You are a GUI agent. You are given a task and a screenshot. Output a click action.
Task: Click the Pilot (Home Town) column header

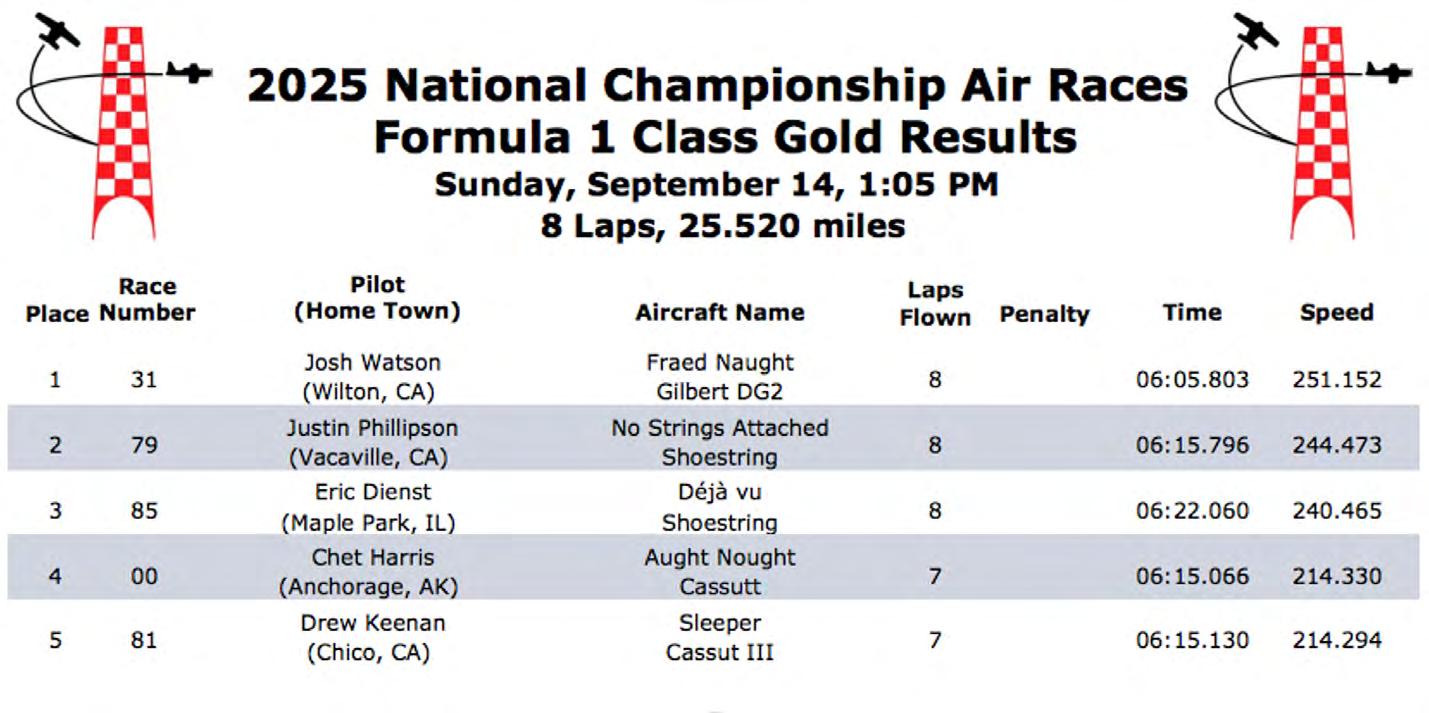377,298
